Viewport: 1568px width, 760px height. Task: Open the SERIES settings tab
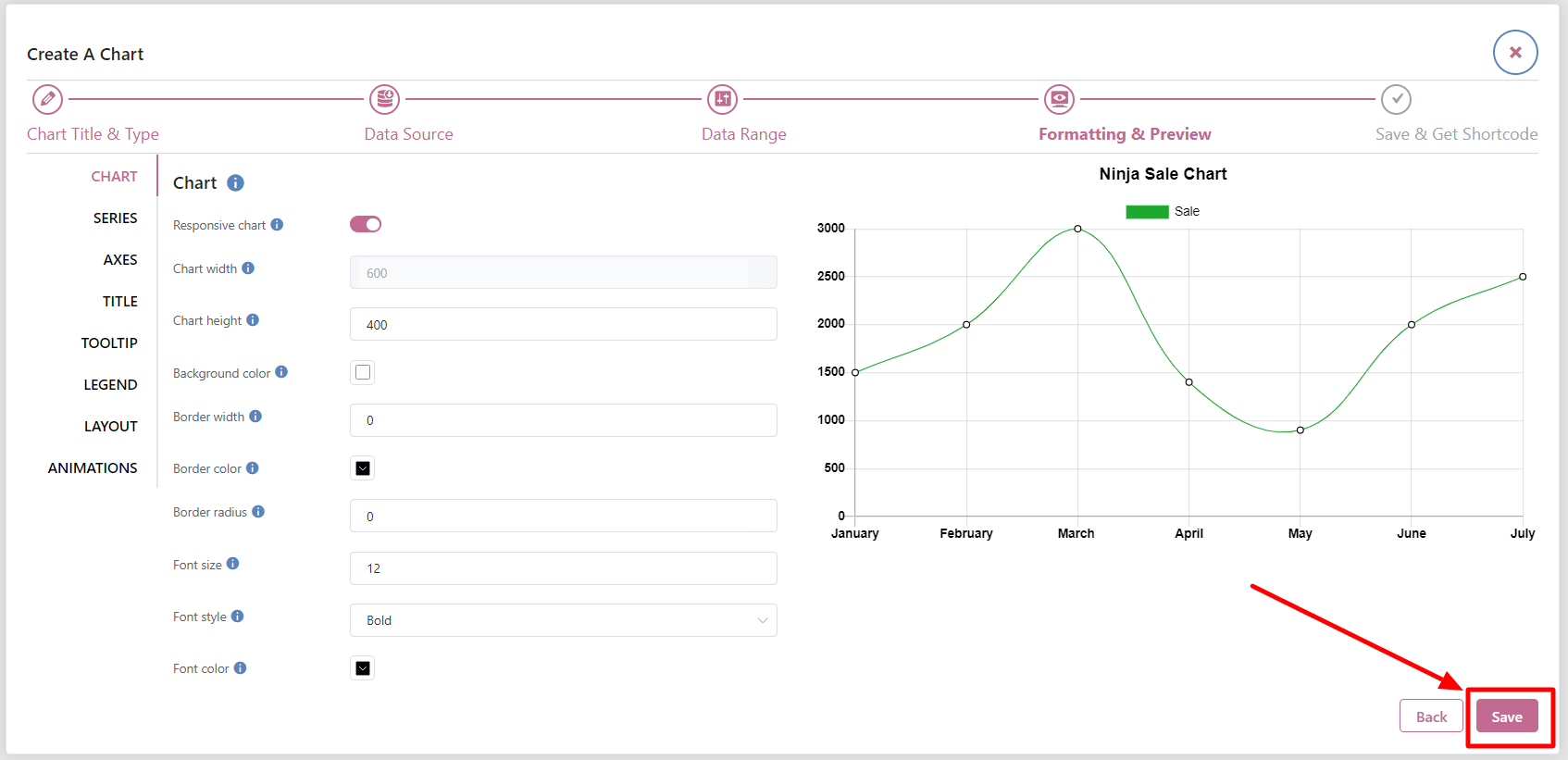115,218
